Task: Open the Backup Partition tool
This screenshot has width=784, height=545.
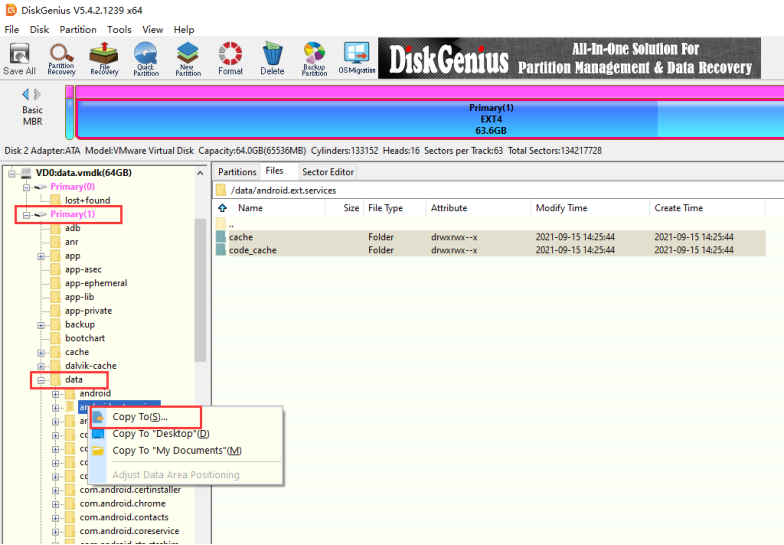Action: pos(314,59)
